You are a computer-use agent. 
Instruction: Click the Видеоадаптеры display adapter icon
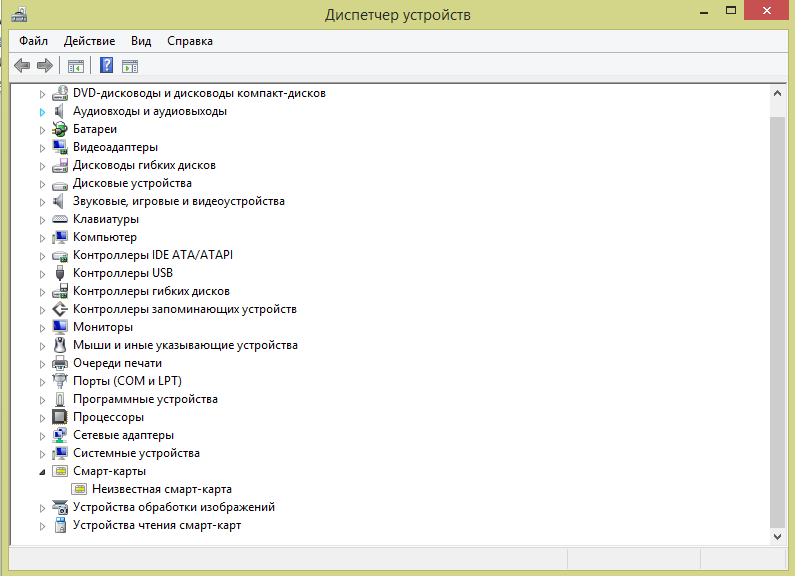click(x=60, y=147)
